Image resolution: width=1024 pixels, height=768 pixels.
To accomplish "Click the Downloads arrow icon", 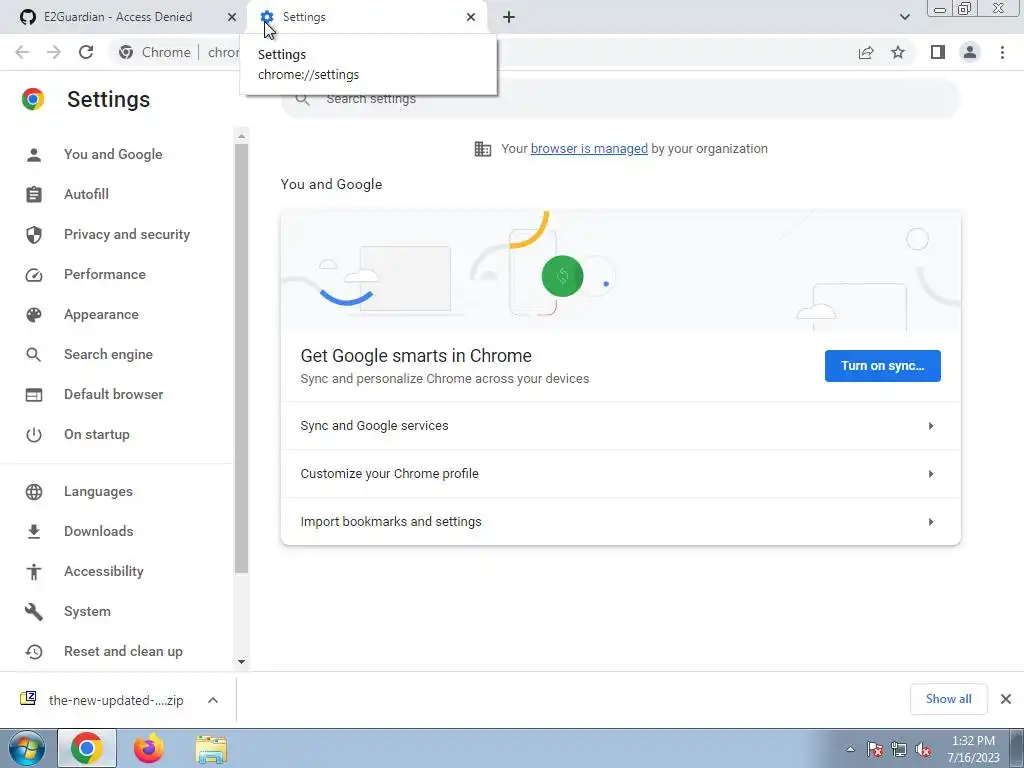I will [34, 532].
